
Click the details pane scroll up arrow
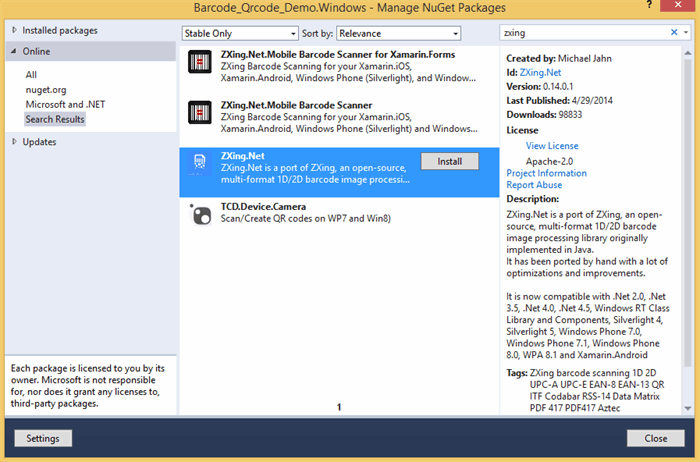[x=688, y=53]
